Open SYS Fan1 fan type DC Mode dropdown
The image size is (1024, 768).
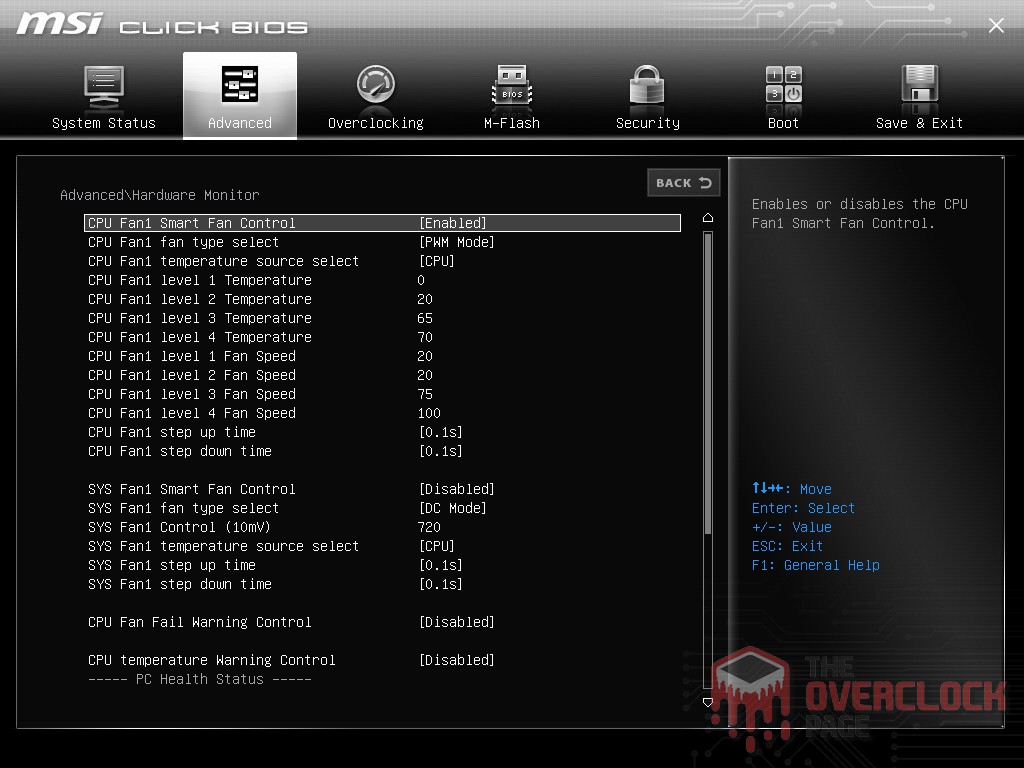[452, 508]
